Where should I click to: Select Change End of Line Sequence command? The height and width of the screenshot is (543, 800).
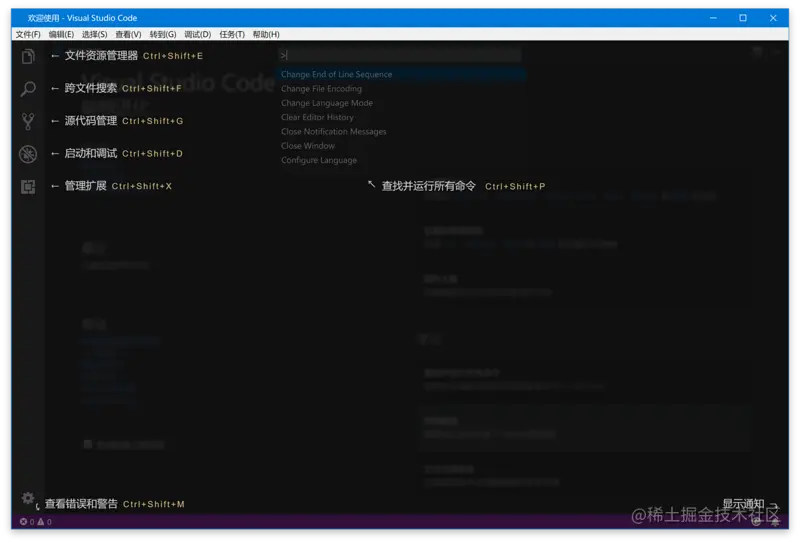click(x=401, y=75)
